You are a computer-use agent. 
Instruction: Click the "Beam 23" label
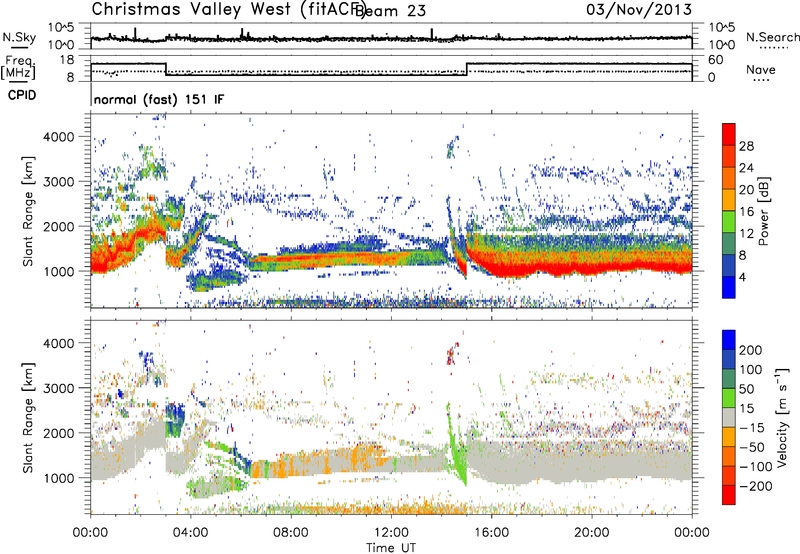tap(390, 11)
